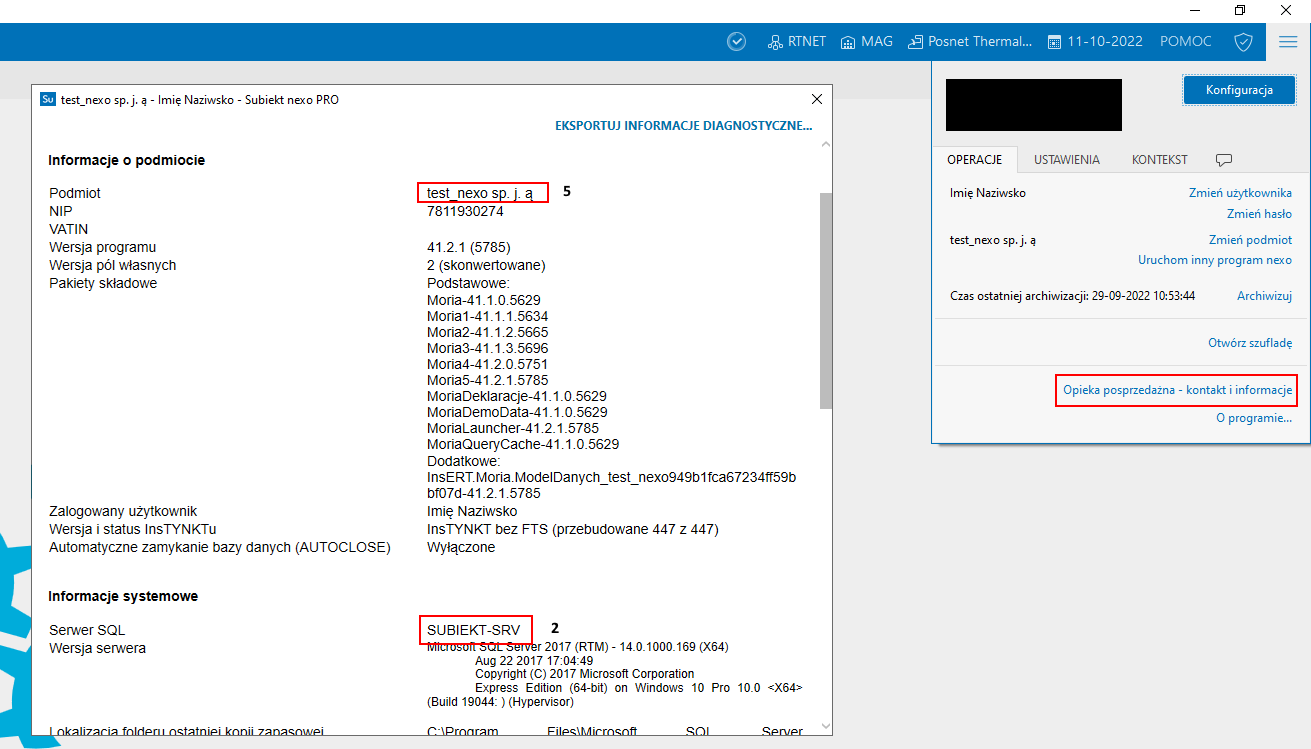Open the Posnet Thermal device item
Image resolution: width=1311 pixels, height=749 pixels.
click(970, 42)
